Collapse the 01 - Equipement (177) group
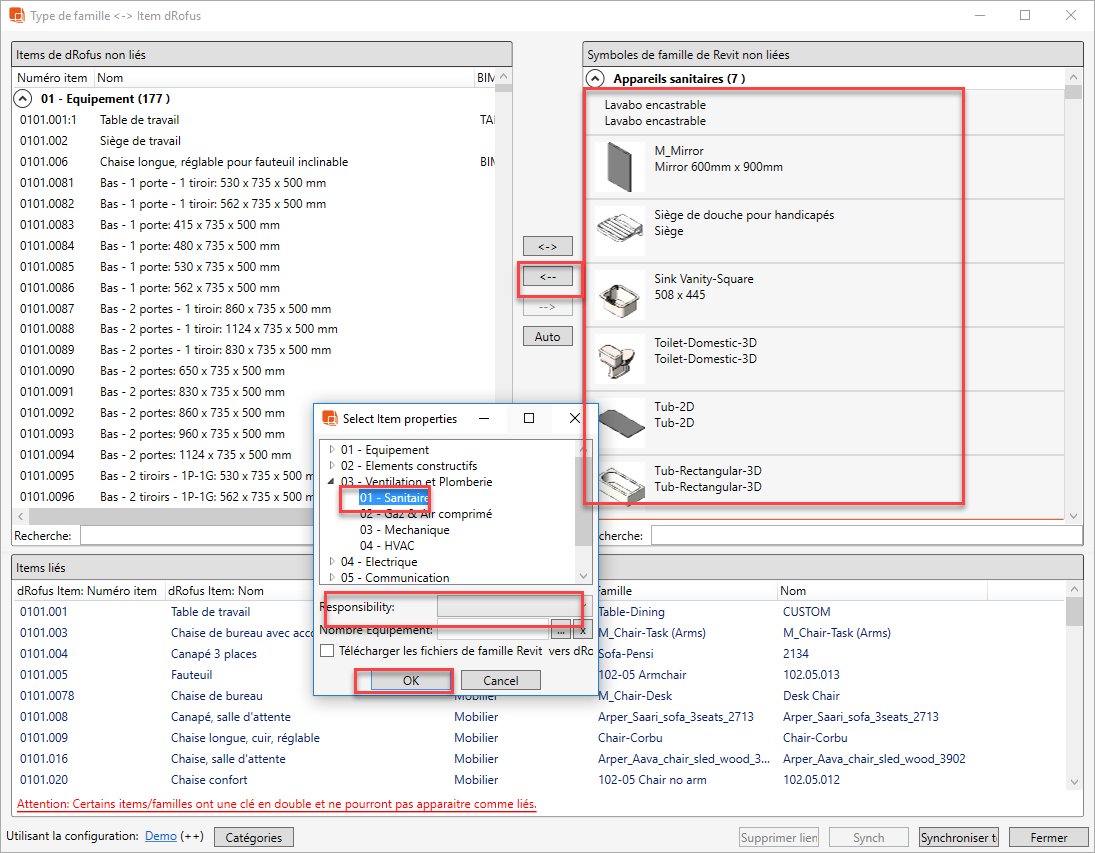Image resolution: width=1095 pixels, height=853 pixels. 22,99
